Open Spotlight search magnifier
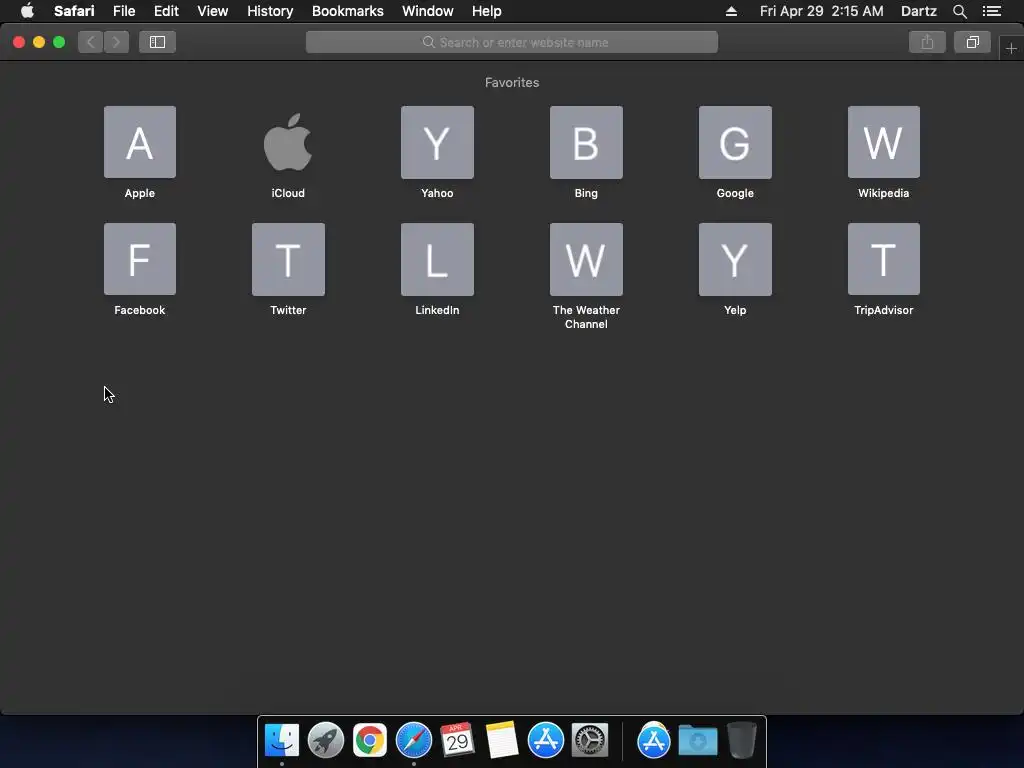 coord(959,11)
